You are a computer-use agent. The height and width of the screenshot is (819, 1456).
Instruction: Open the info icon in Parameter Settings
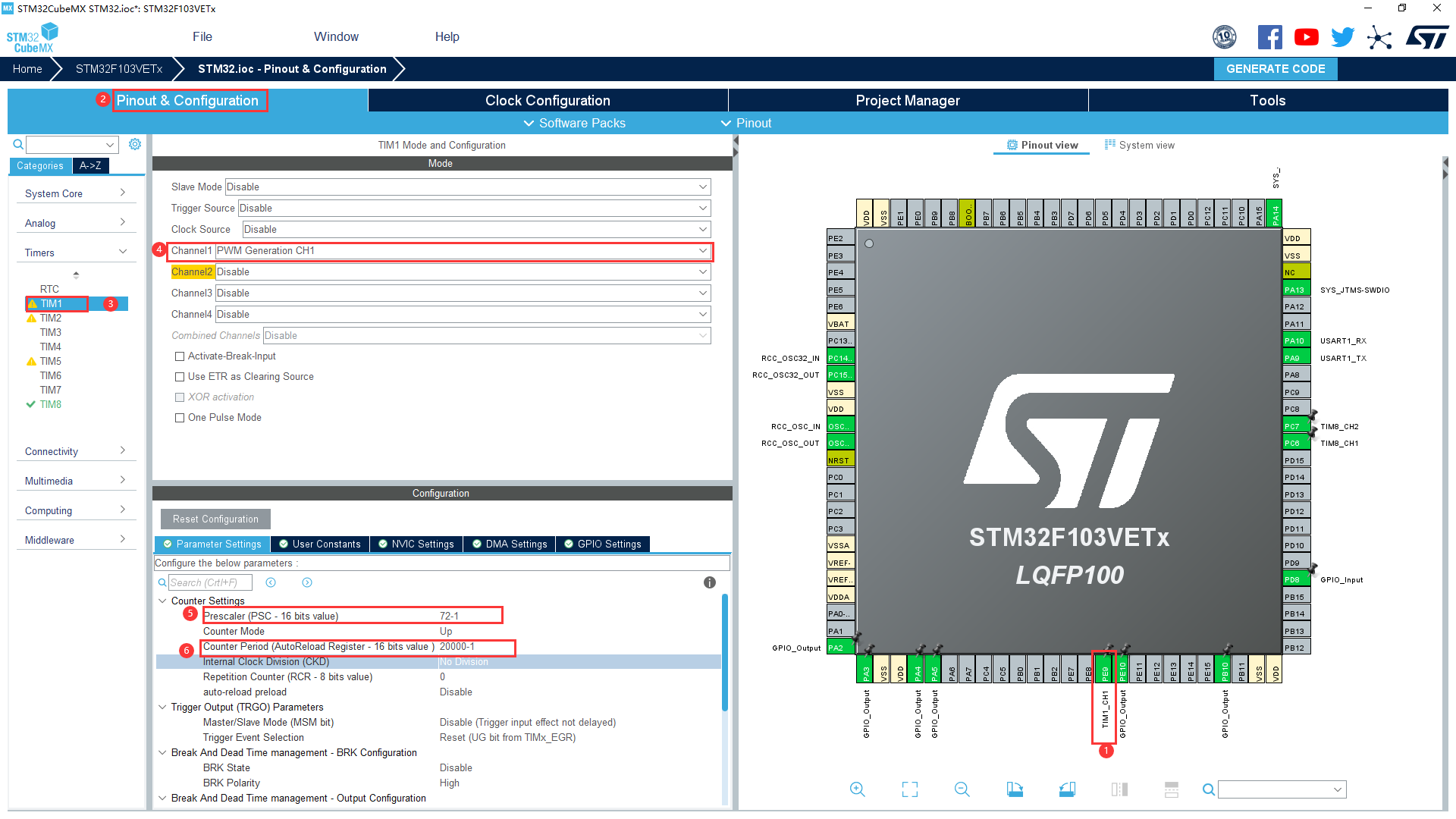tap(710, 582)
